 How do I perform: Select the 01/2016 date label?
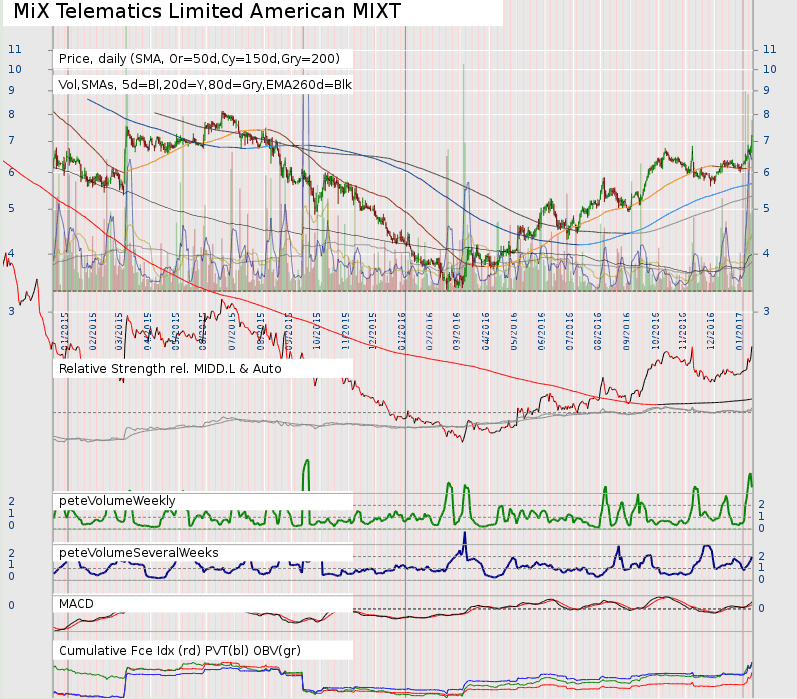pyautogui.click(x=402, y=331)
